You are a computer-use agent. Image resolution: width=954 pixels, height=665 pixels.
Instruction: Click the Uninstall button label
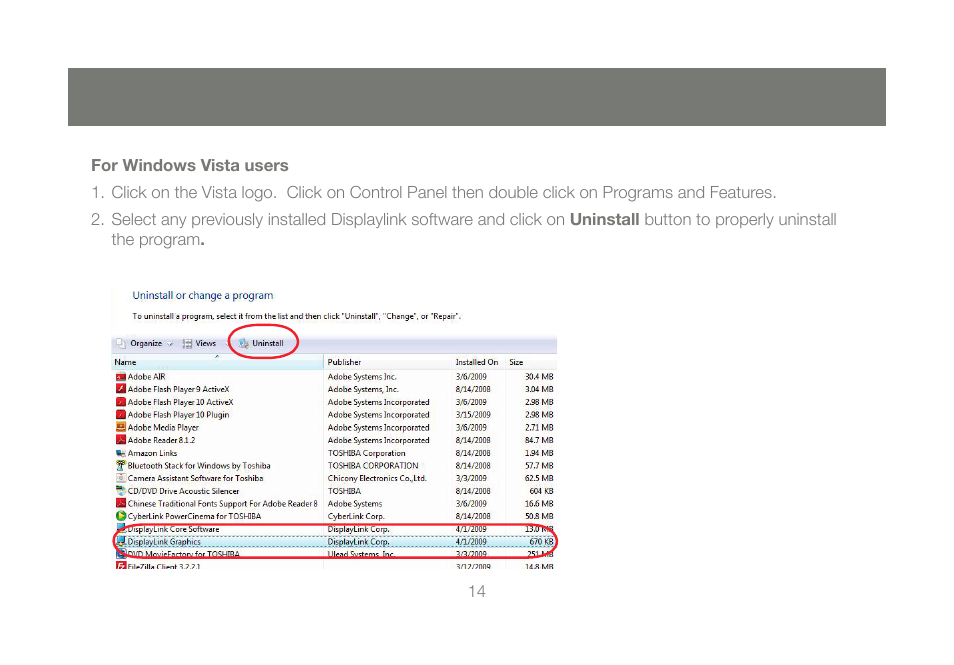268,344
